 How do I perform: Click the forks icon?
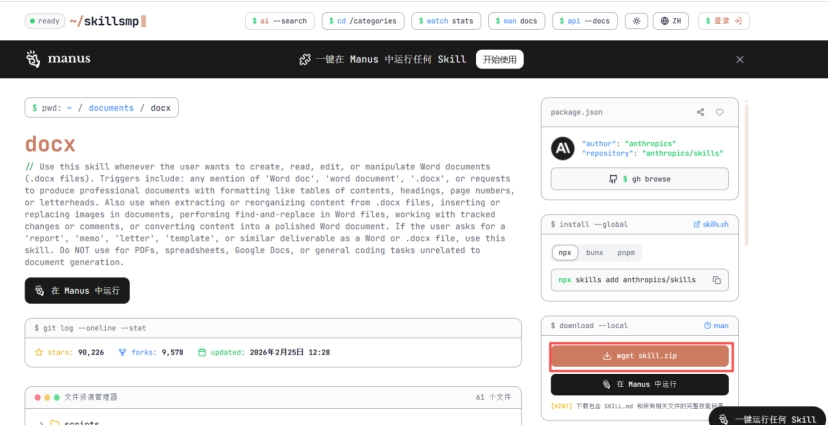click(123, 352)
